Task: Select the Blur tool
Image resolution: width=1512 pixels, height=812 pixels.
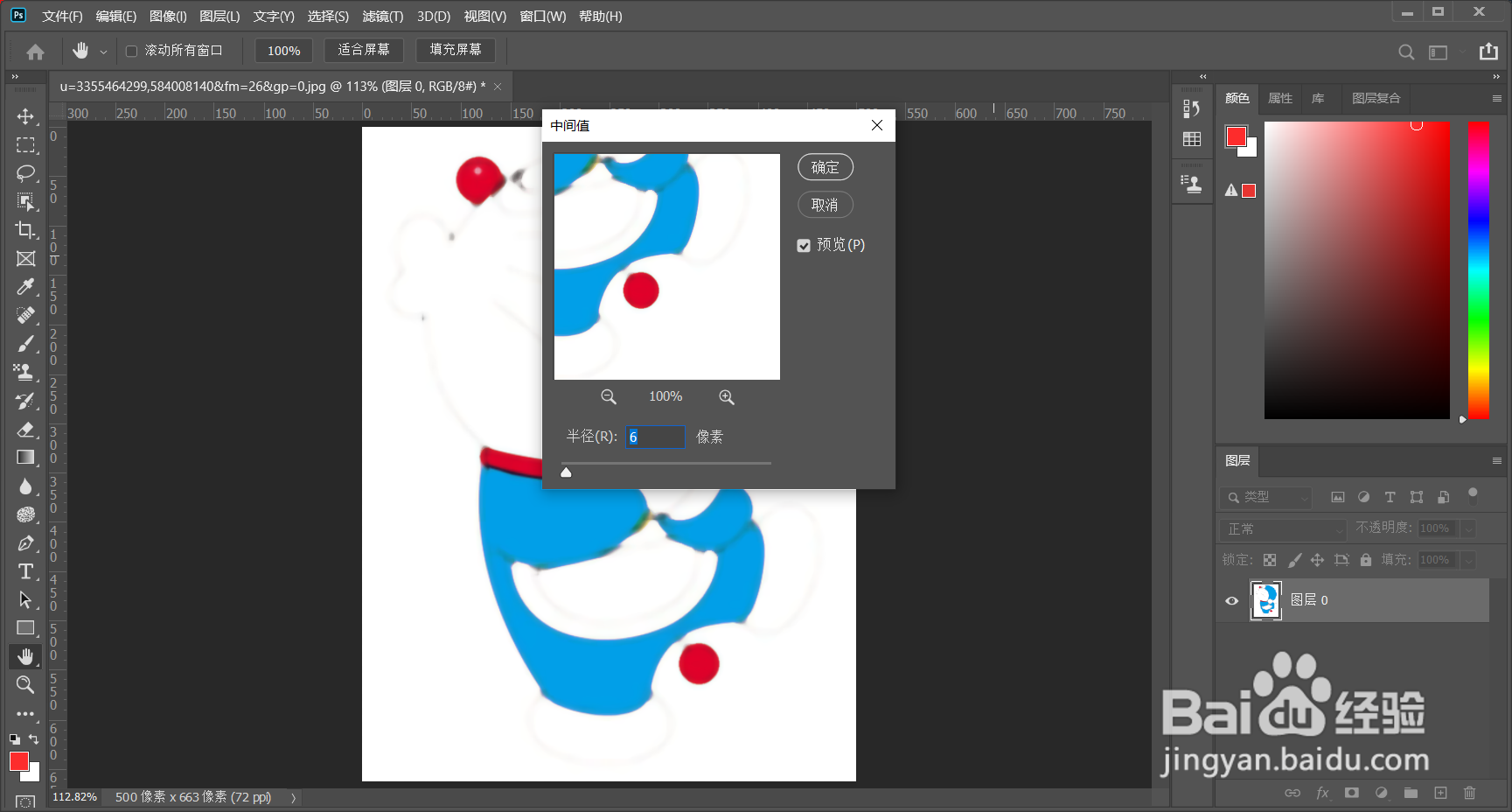Action: click(x=25, y=486)
